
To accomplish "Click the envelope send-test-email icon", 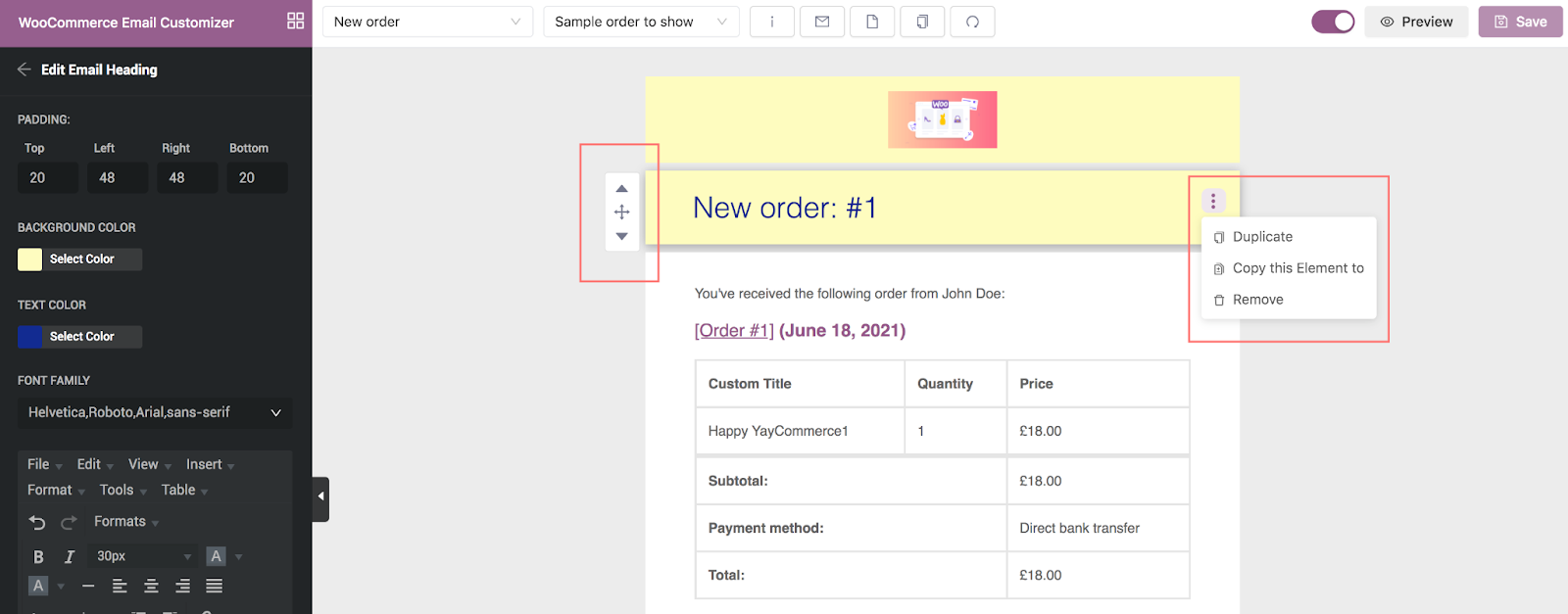I will pos(822,22).
